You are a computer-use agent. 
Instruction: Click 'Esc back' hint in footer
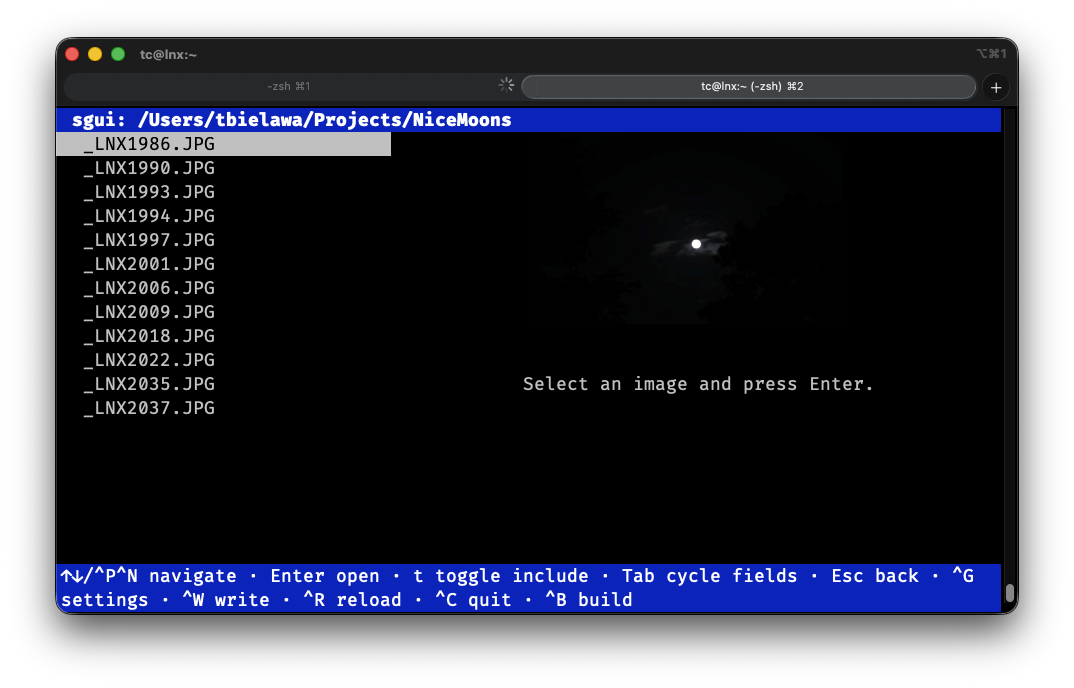(875, 576)
